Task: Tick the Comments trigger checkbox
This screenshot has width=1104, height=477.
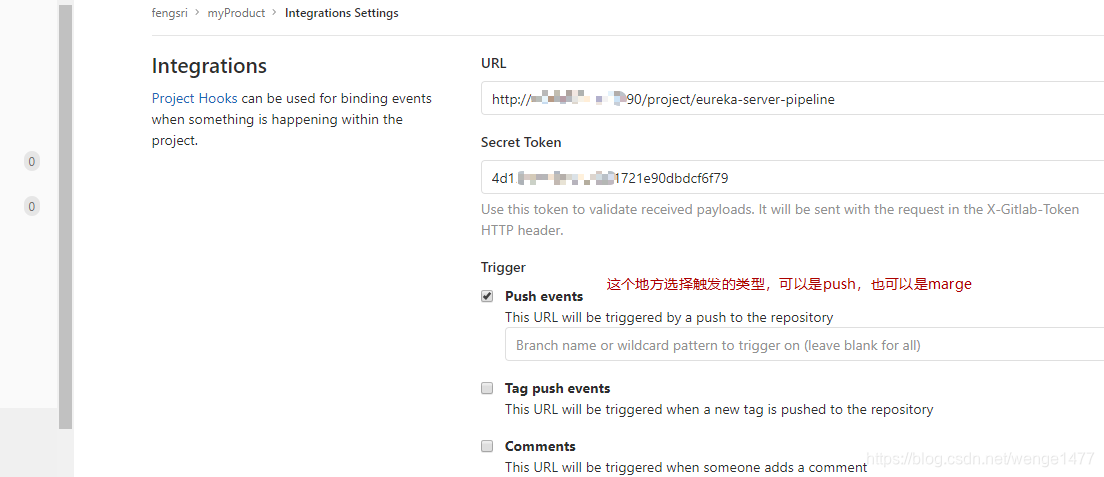Action: coord(487,446)
